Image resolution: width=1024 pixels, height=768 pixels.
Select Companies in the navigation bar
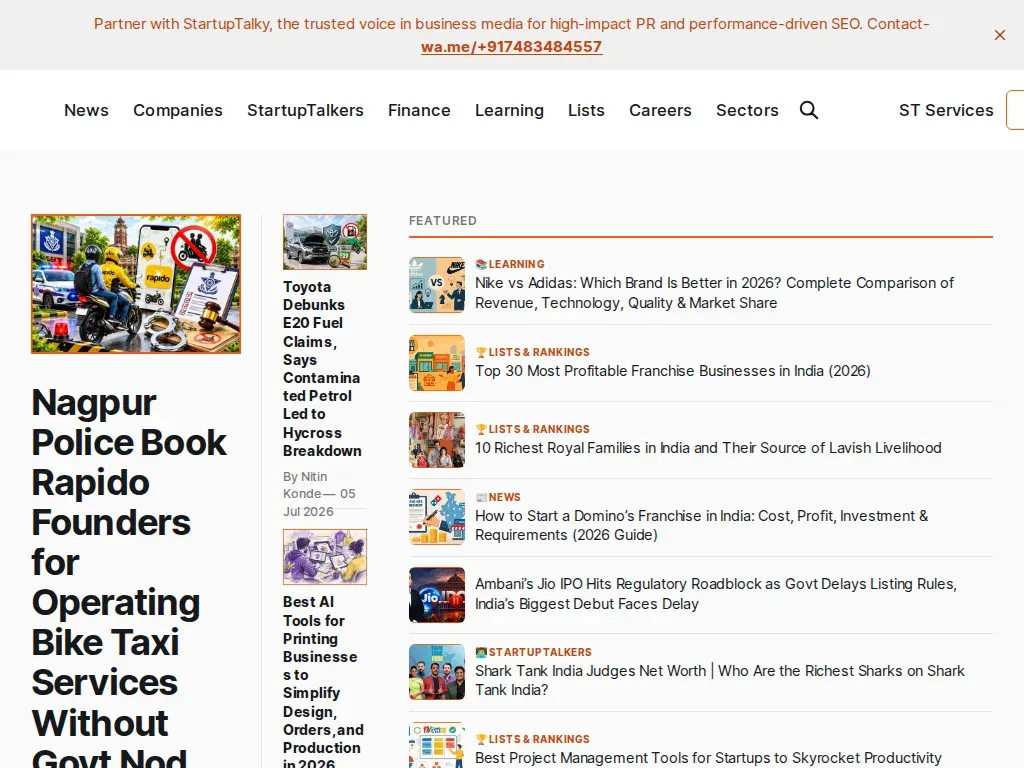[x=178, y=110]
